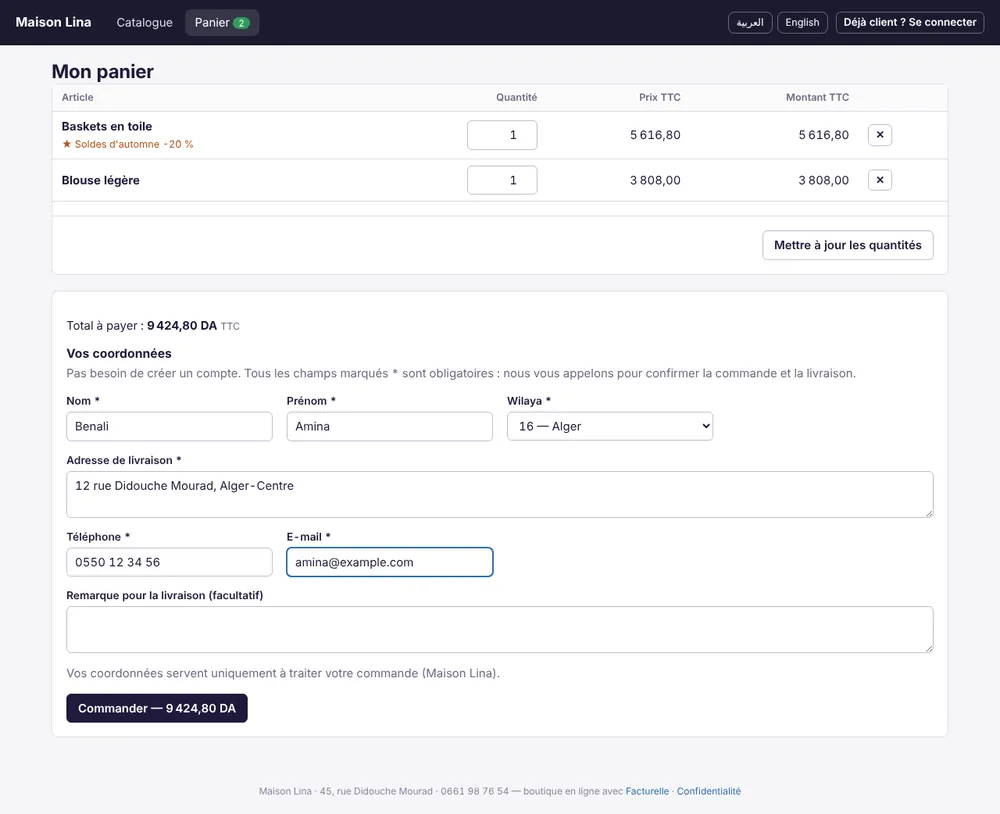Click the Mon panier heading
This screenshot has height=814, width=1000.
tap(103, 71)
